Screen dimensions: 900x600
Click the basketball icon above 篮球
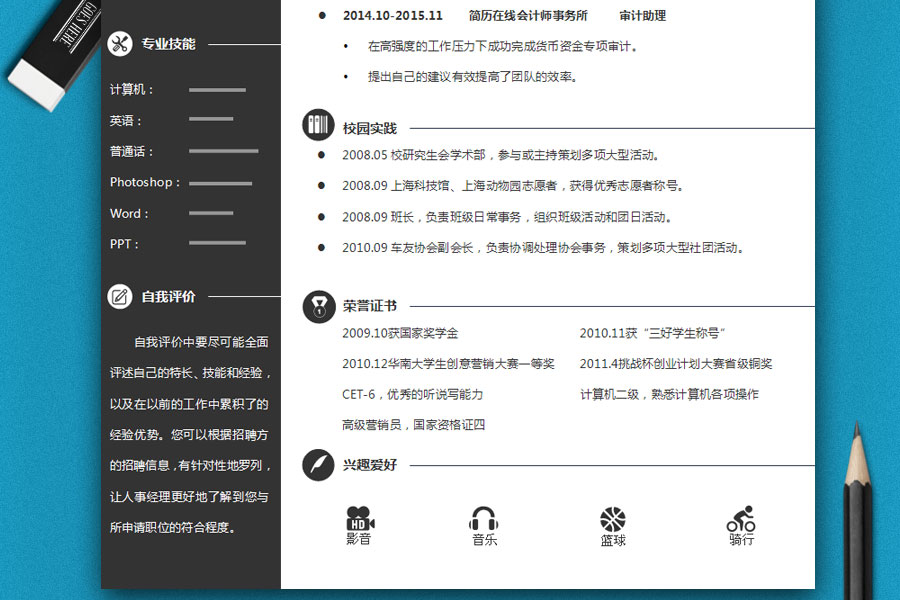click(613, 518)
